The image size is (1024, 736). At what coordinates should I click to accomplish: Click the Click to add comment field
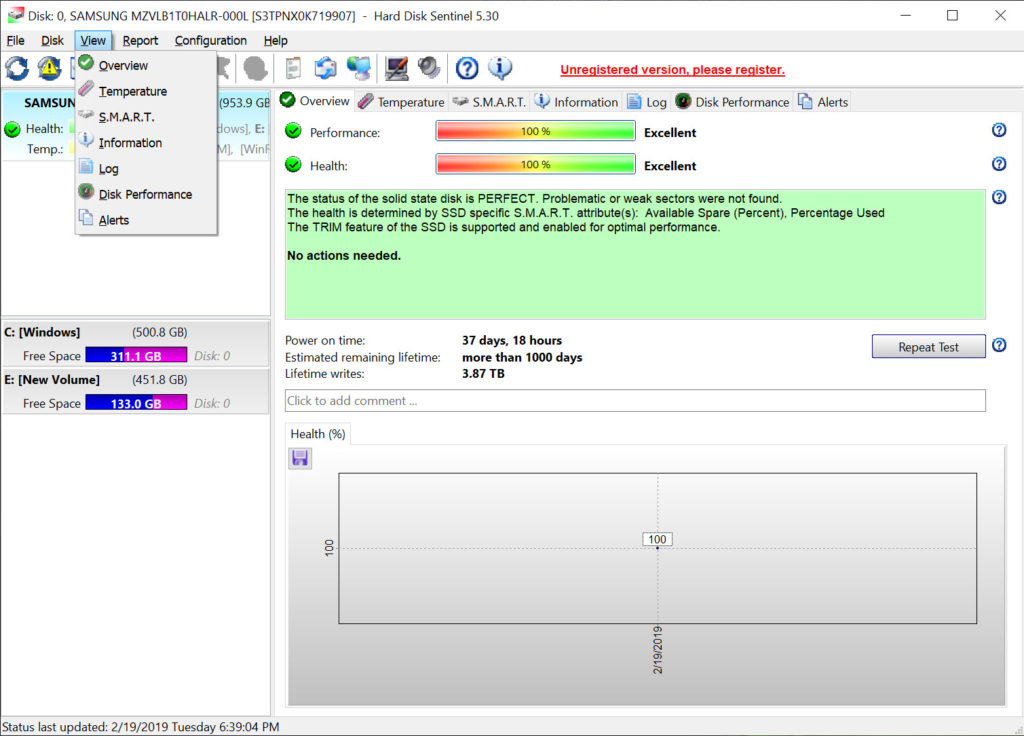click(635, 400)
